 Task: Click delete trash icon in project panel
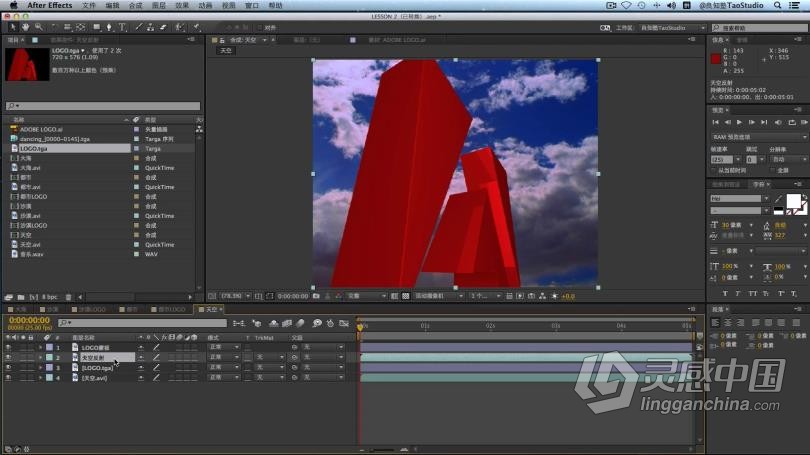[x=68, y=297]
